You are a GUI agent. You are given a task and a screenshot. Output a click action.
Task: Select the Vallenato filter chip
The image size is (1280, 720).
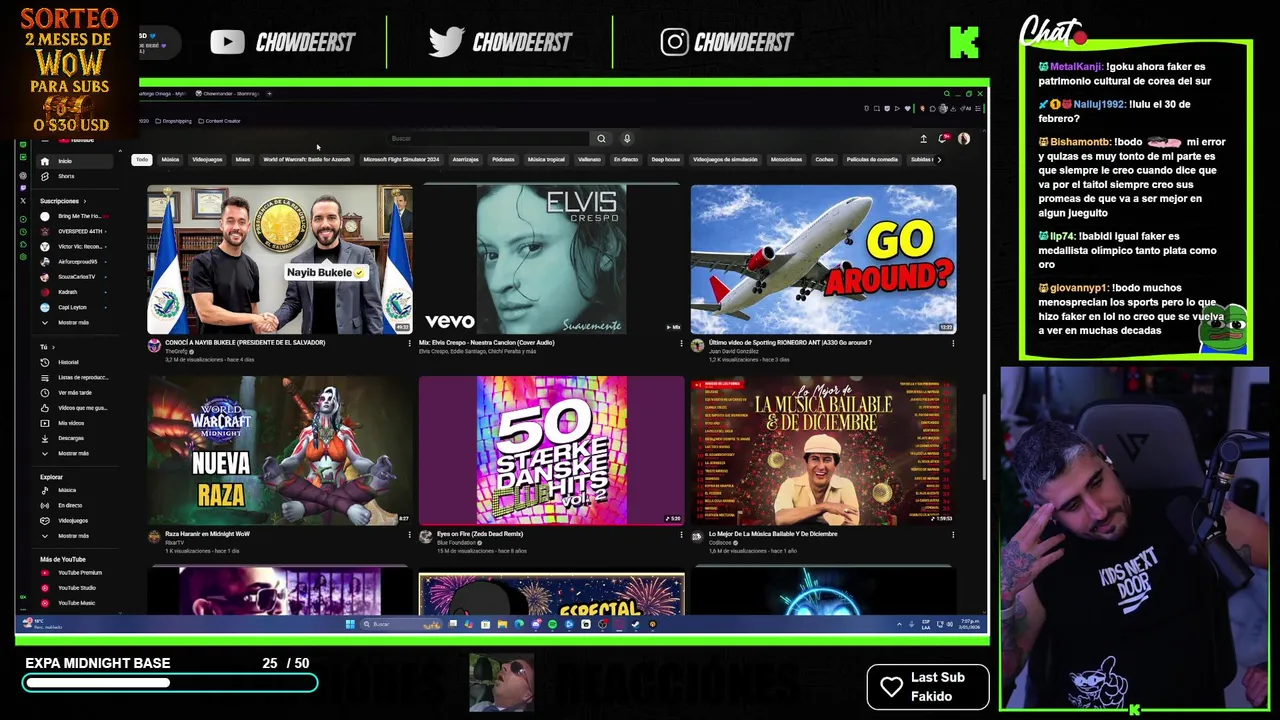[589, 159]
